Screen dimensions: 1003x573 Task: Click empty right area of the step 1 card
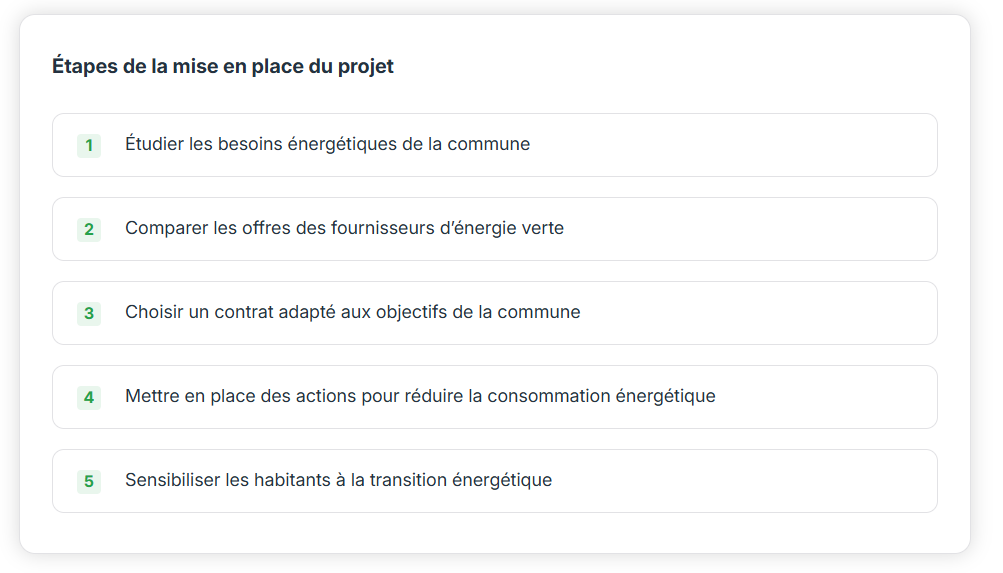780,145
